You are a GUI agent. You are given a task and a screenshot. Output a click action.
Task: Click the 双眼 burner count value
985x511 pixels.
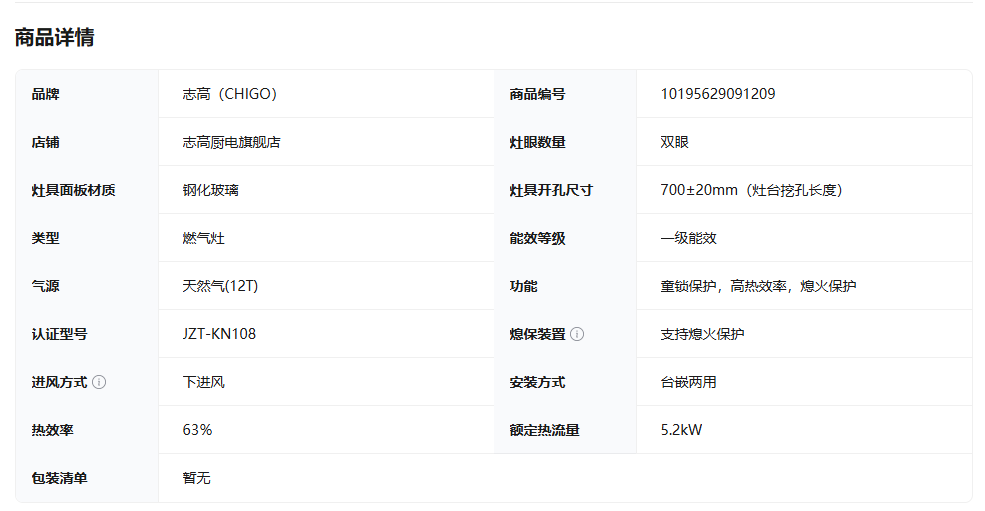674,142
